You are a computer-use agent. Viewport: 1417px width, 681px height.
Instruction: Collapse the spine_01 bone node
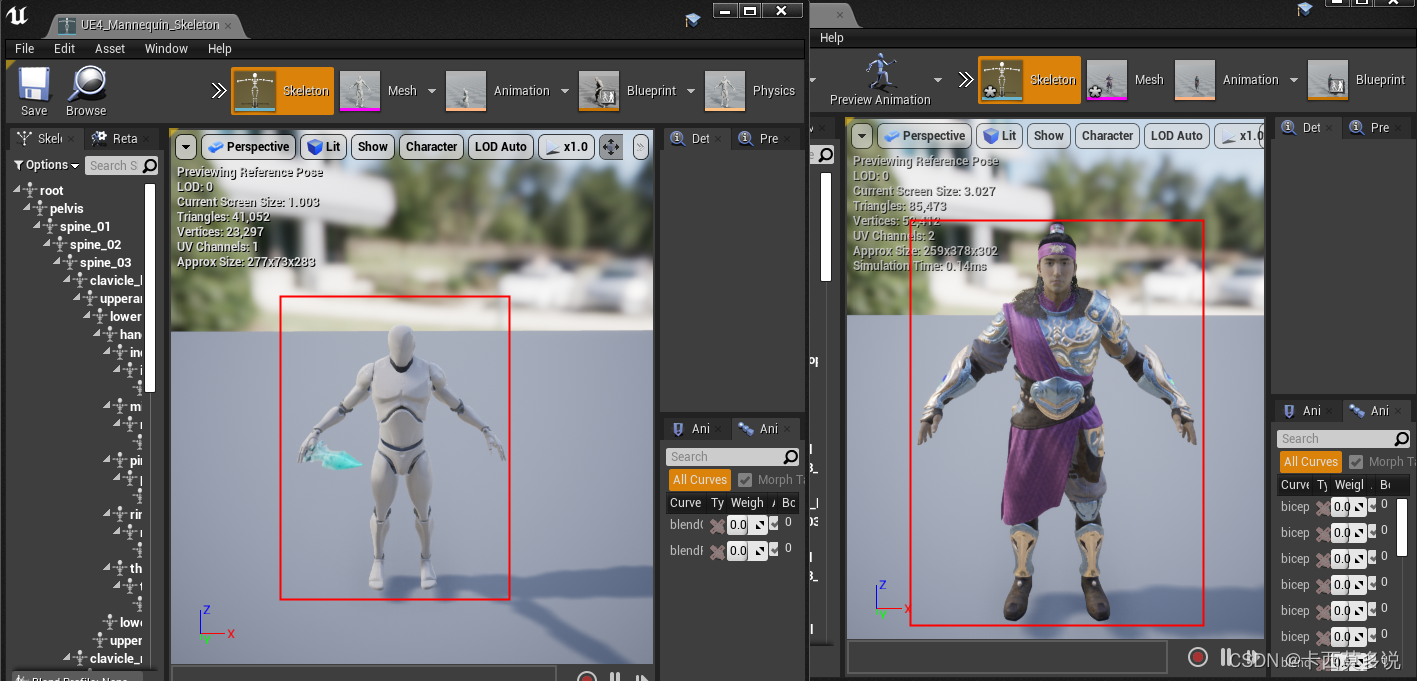tap(37, 226)
